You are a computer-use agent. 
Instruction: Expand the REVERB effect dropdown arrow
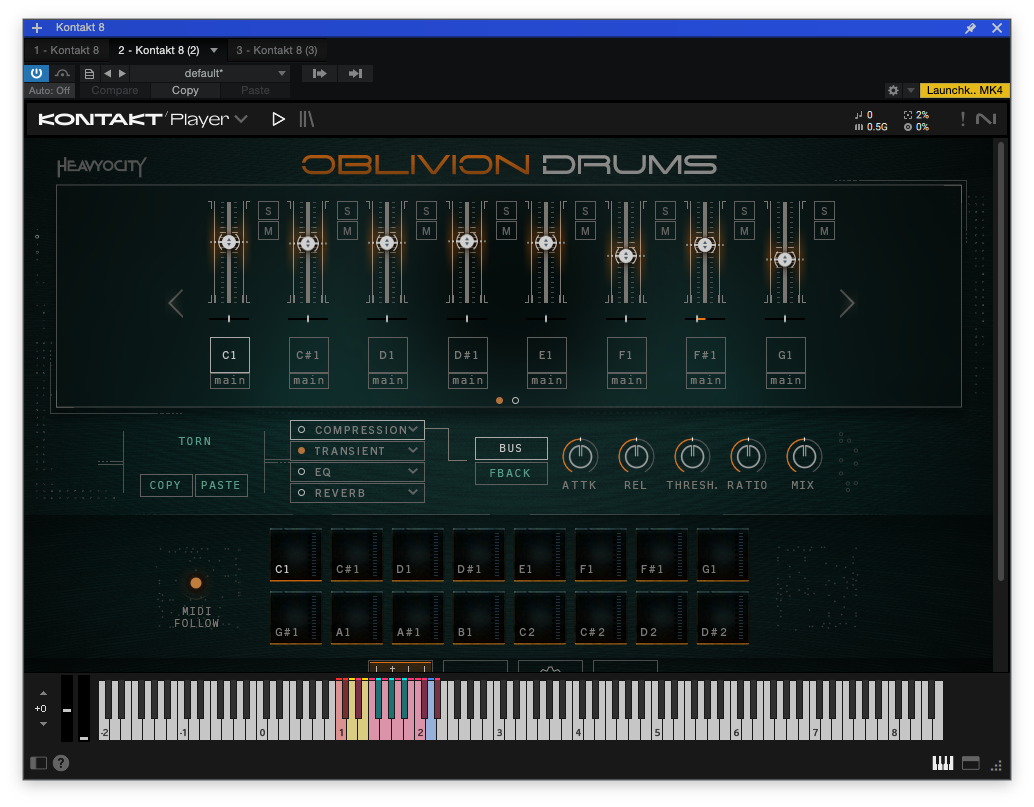click(x=413, y=493)
